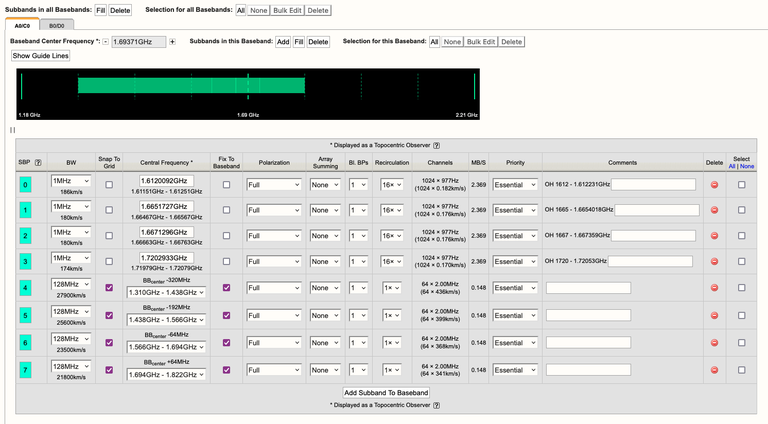The image size is (768, 424).
Task: Enable Snap To Grid for subband 2
Action: click(x=109, y=236)
